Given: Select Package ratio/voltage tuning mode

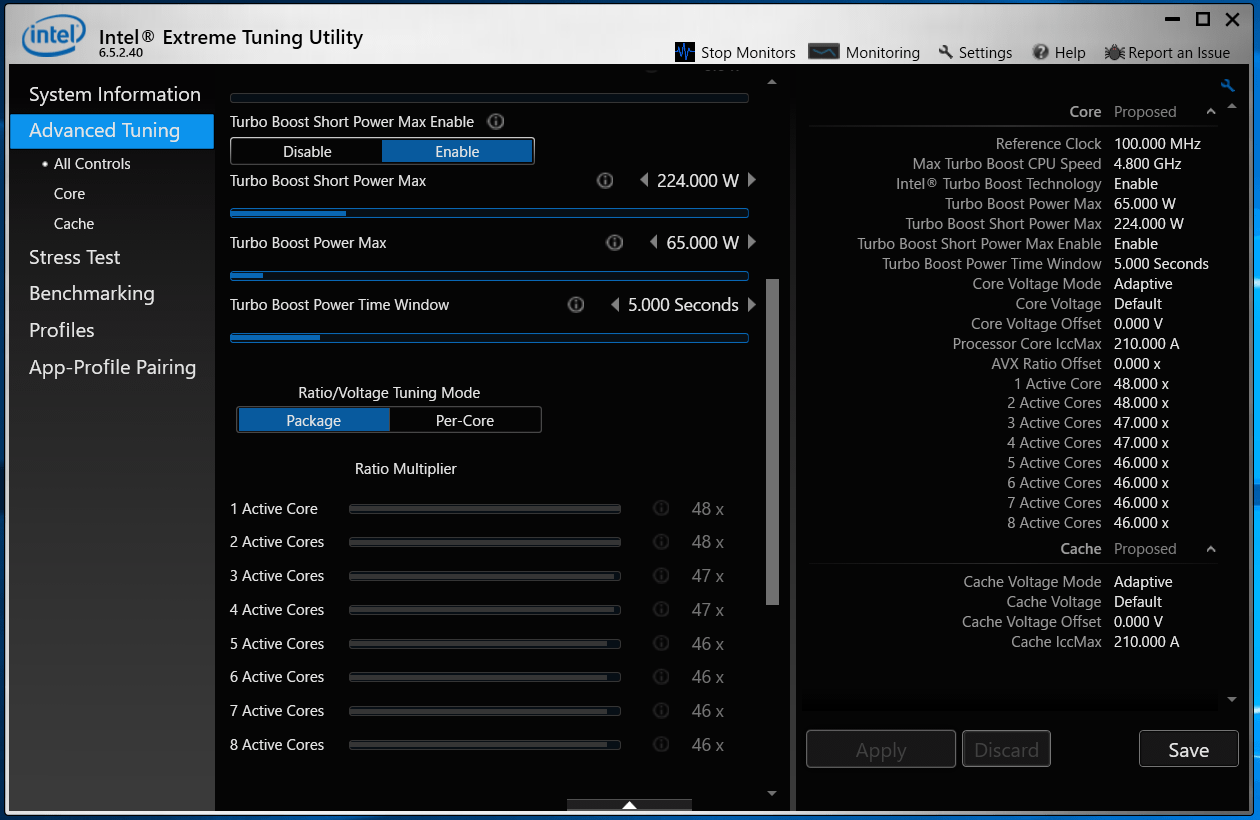Looking at the screenshot, I should point(314,421).
